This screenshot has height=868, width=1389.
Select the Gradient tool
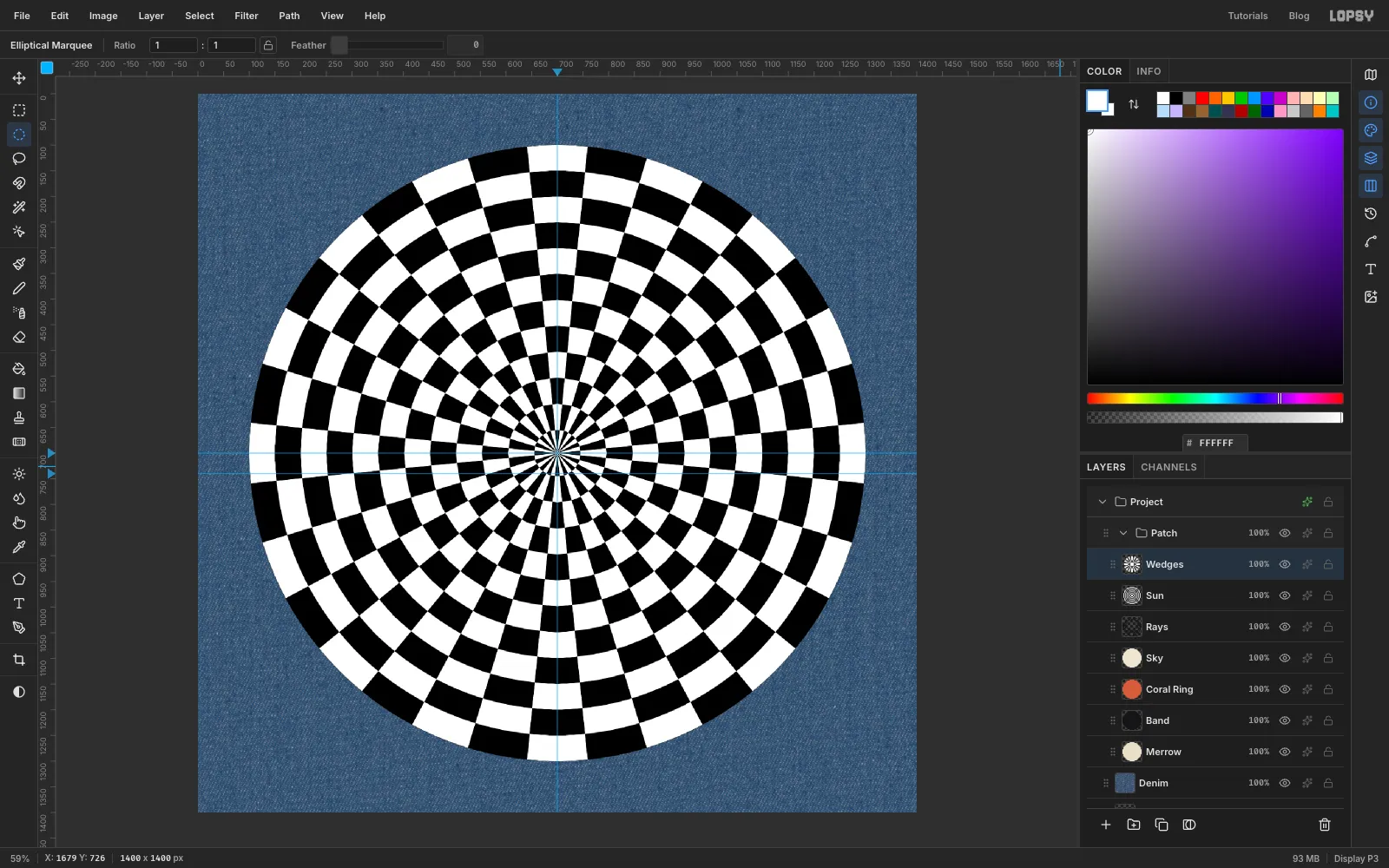click(x=19, y=393)
